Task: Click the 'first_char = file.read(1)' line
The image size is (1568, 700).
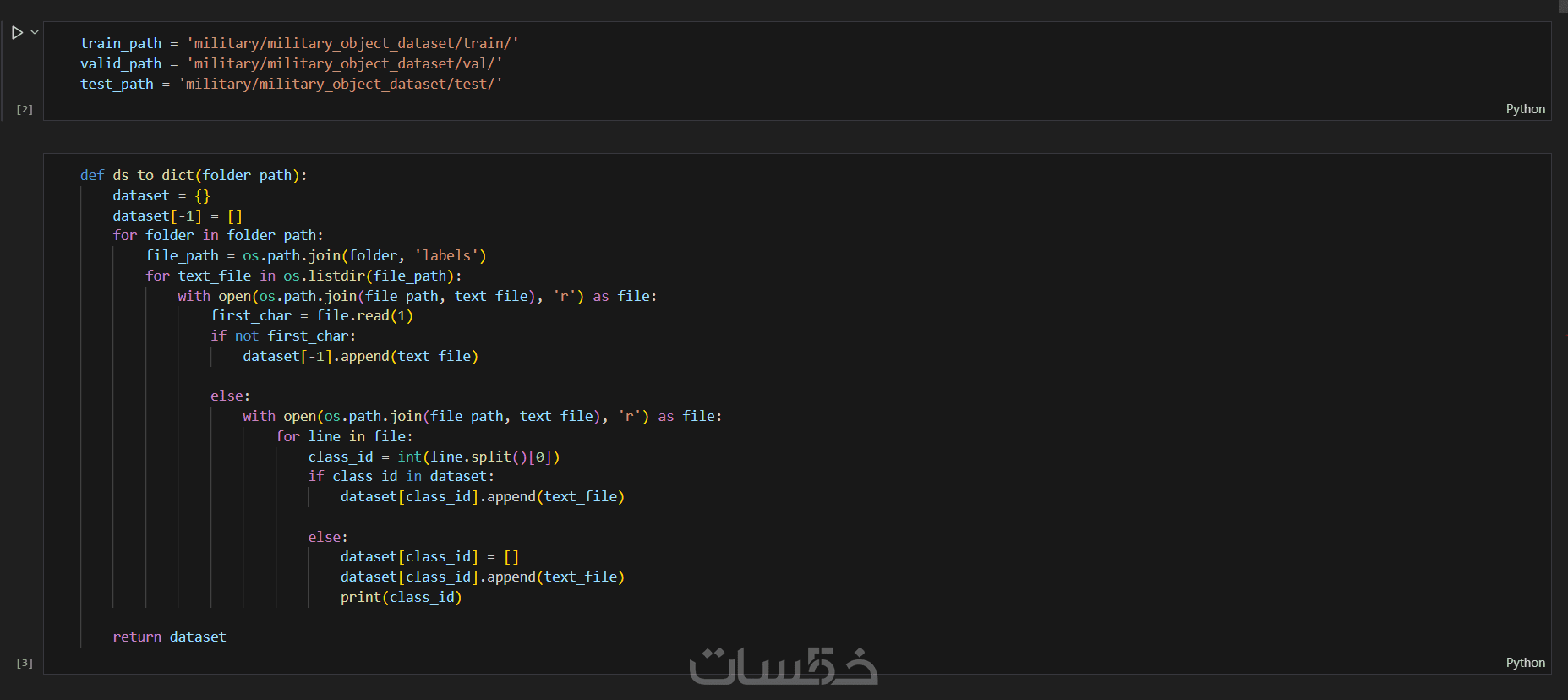Action: 311,315
